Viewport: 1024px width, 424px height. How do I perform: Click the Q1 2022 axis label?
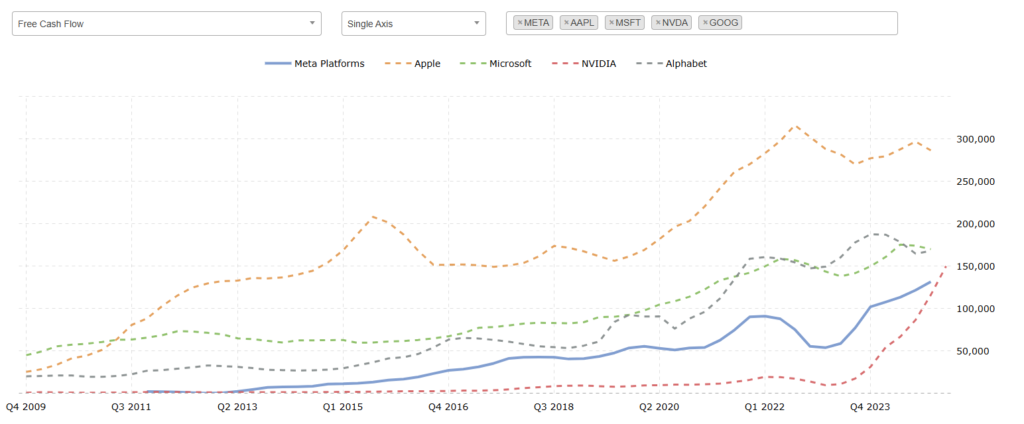click(765, 407)
